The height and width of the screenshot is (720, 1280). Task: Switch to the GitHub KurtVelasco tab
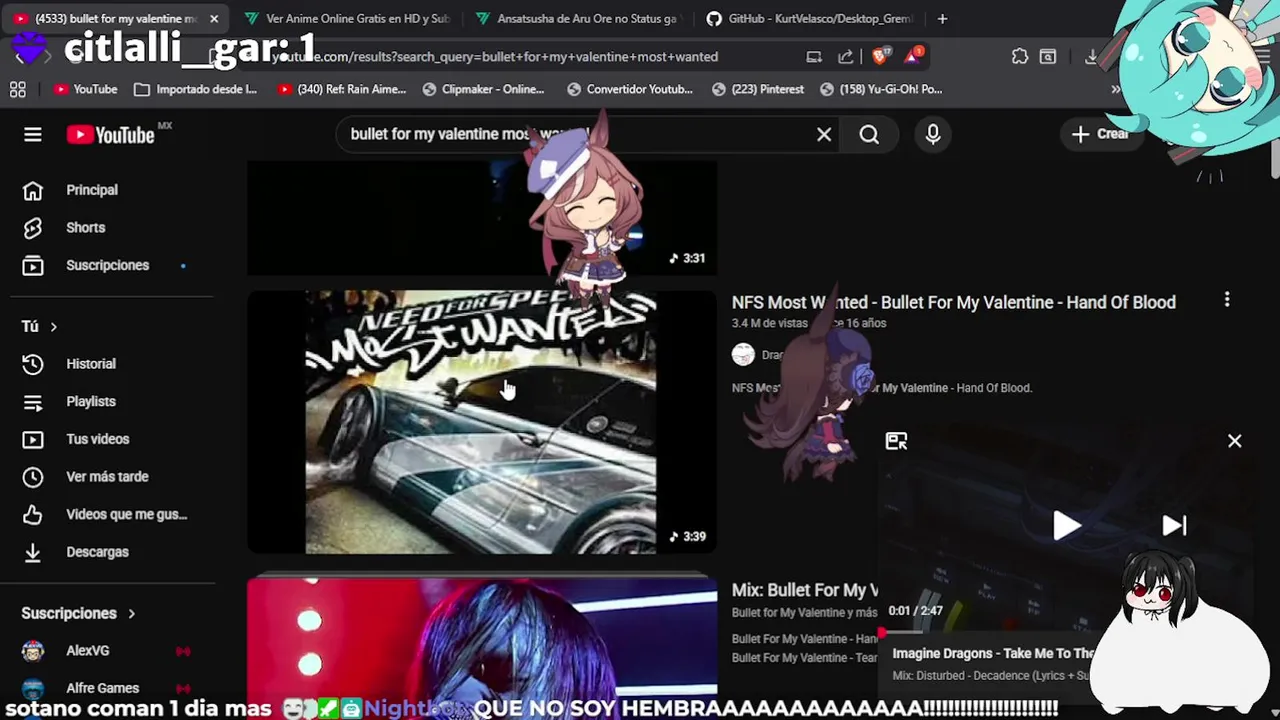pos(810,18)
